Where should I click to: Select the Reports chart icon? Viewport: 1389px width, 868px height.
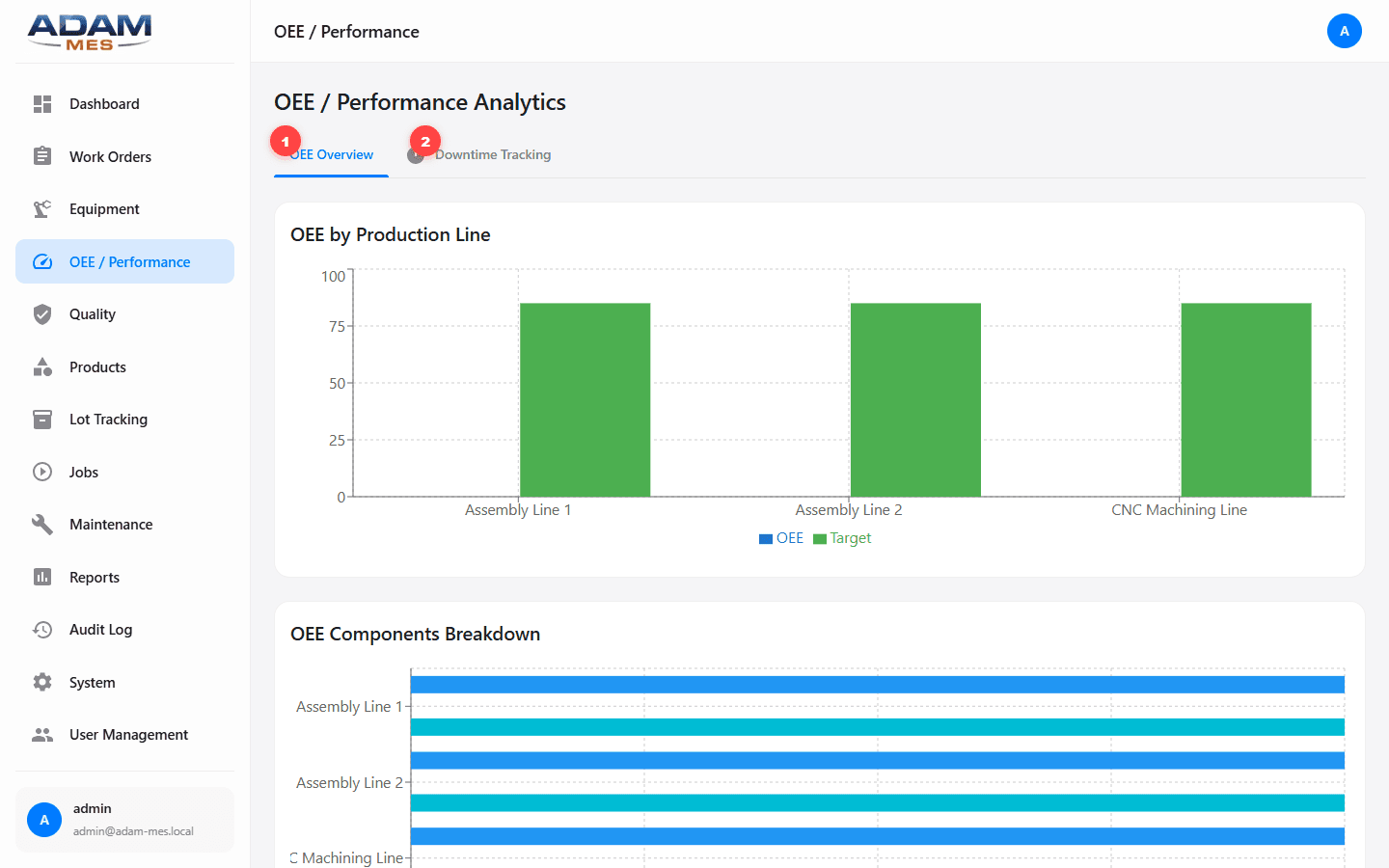42,577
